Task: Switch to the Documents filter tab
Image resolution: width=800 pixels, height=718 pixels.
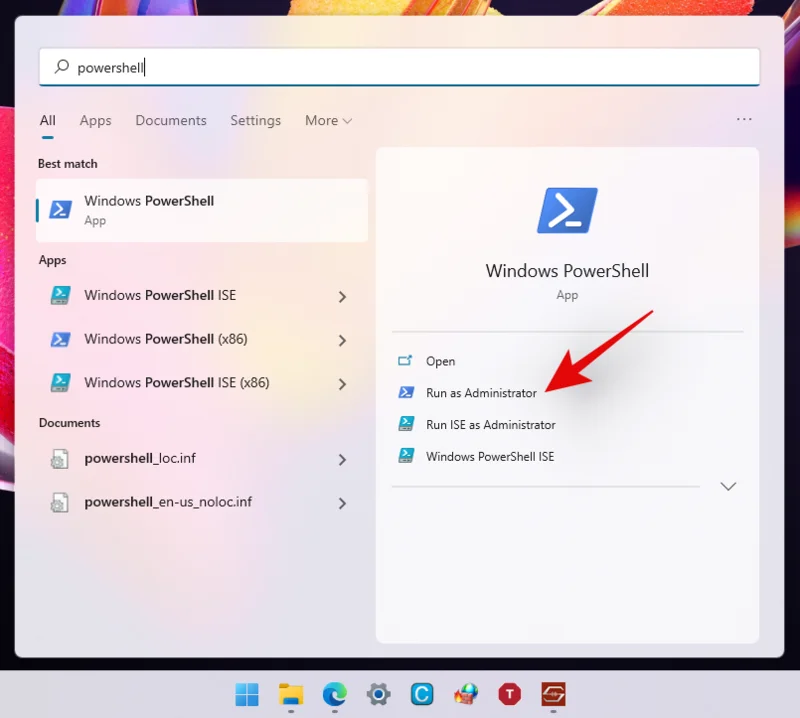Action: click(171, 120)
